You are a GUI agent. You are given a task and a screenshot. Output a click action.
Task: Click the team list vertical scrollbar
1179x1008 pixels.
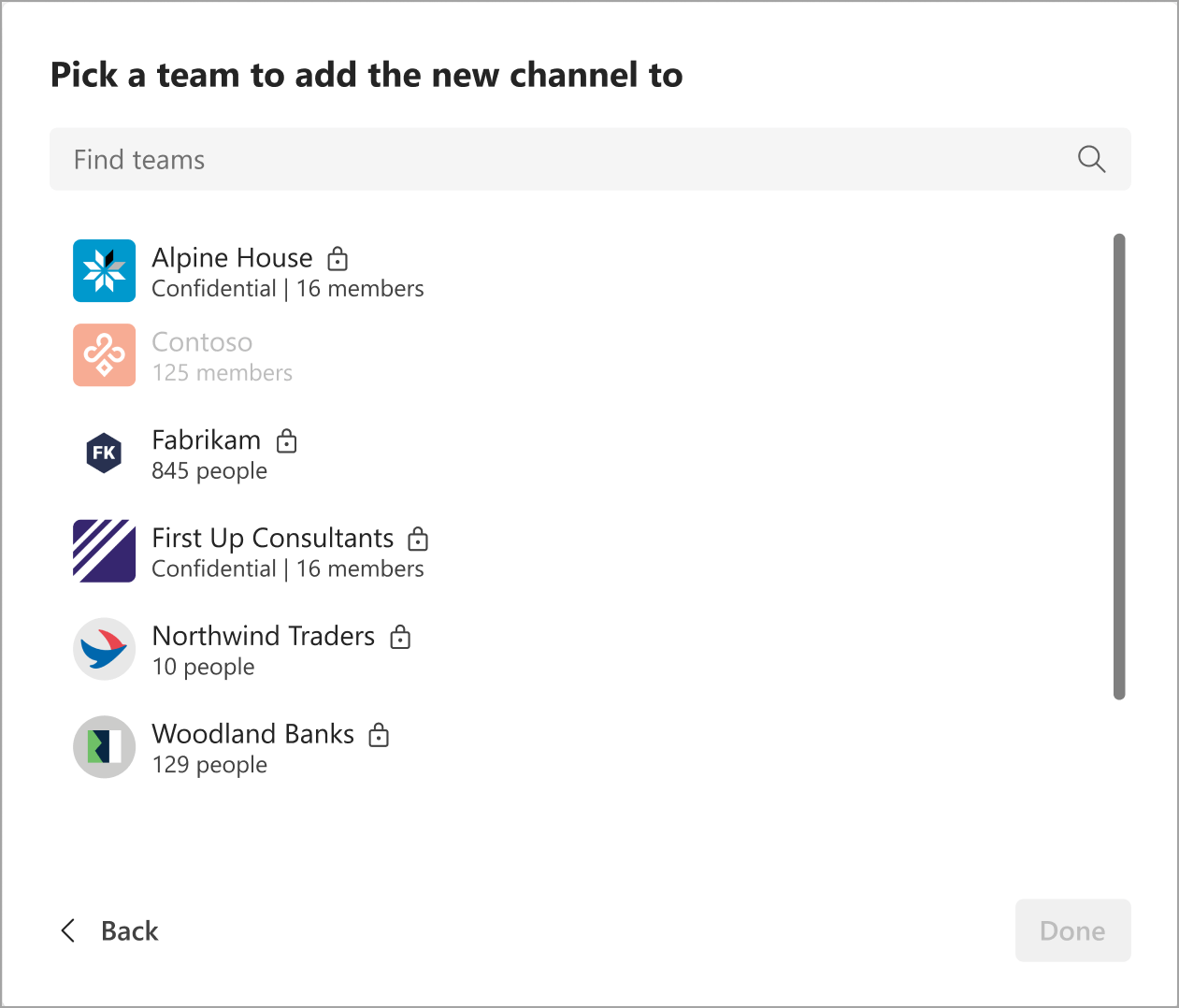(x=1119, y=466)
